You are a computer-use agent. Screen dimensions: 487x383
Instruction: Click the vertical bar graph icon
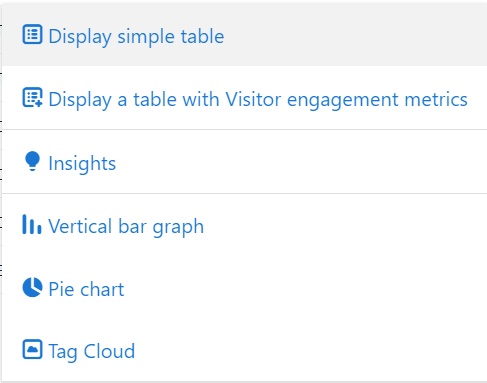pos(32,224)
